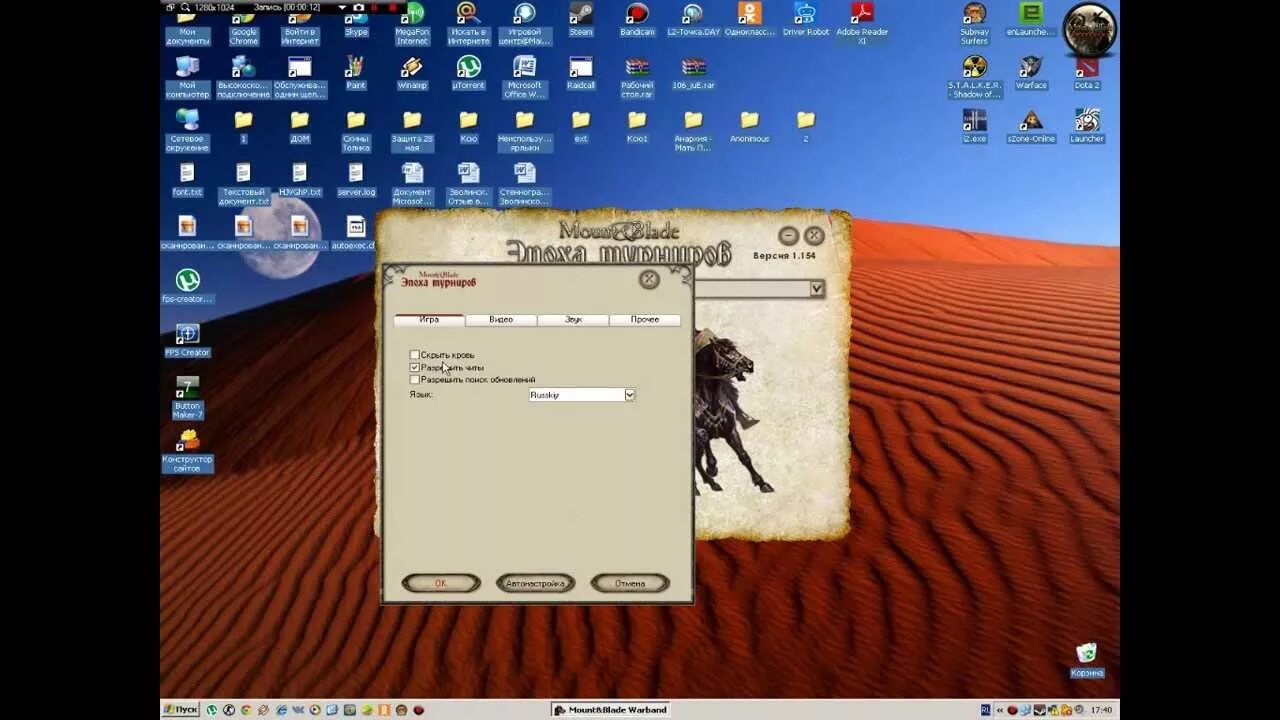Screen dimensions: 1280x720
Task: Open the Microsoft Office Word shortcut
Action: click(524, 78)
